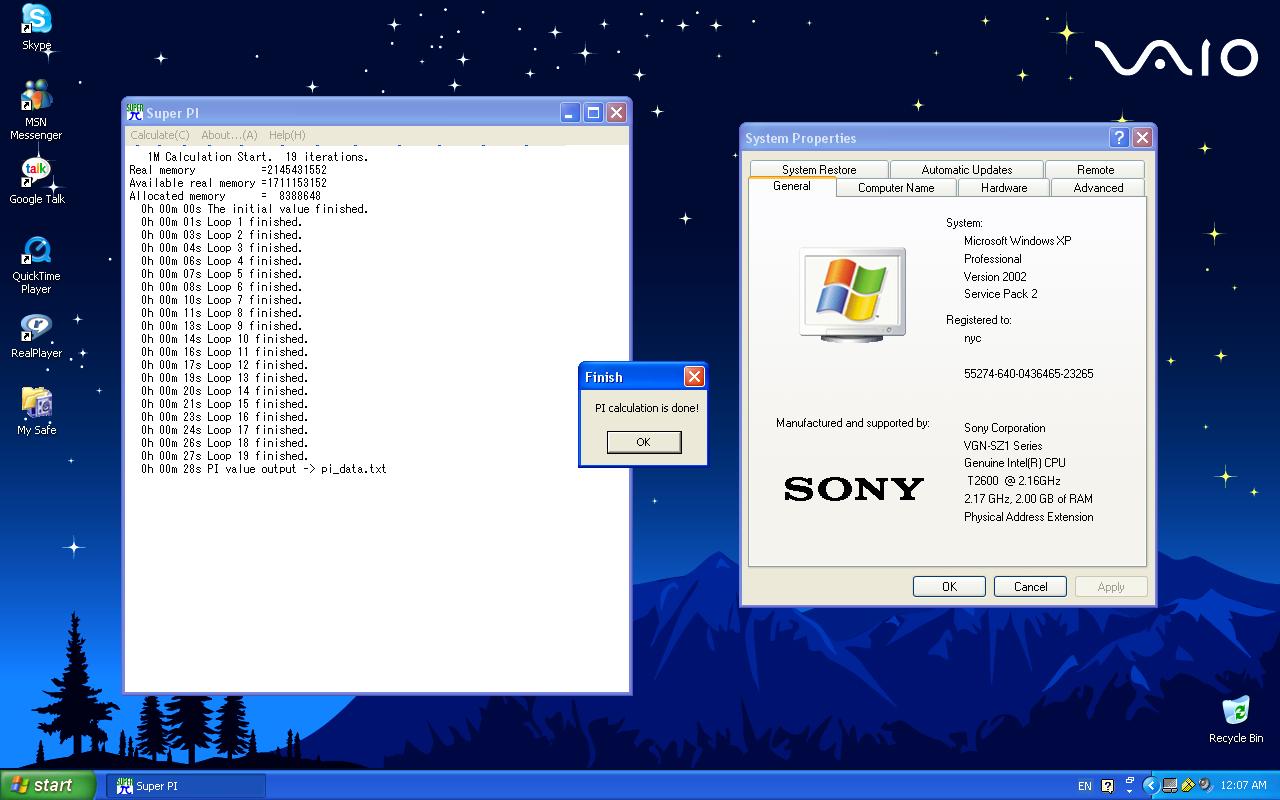Click the 'Real memory =2145431552' line
This screenshot has height=800, width=1280.
(x=228, y=170)
